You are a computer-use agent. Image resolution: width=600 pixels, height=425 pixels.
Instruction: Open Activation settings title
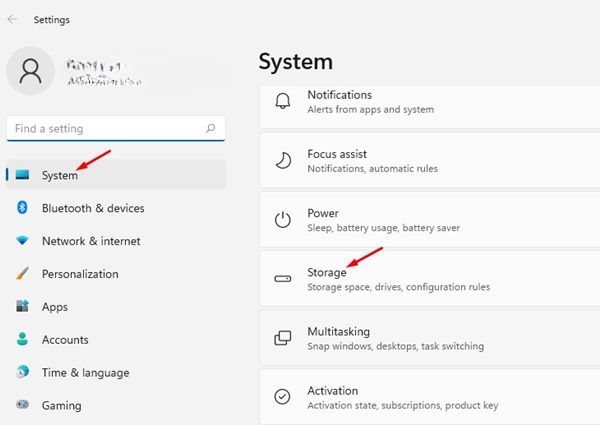point(333,391)
